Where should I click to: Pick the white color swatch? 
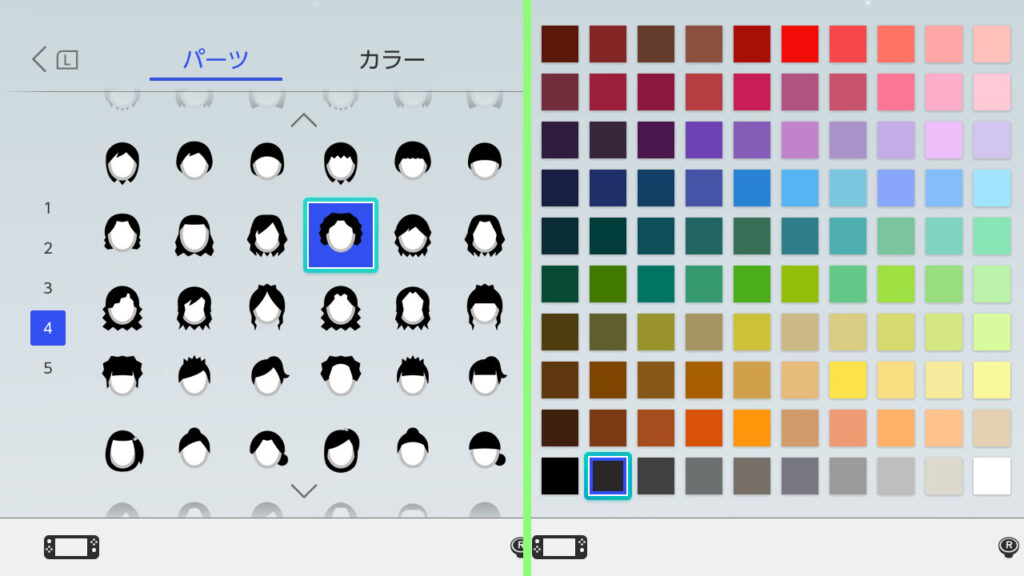coord(991,476)
